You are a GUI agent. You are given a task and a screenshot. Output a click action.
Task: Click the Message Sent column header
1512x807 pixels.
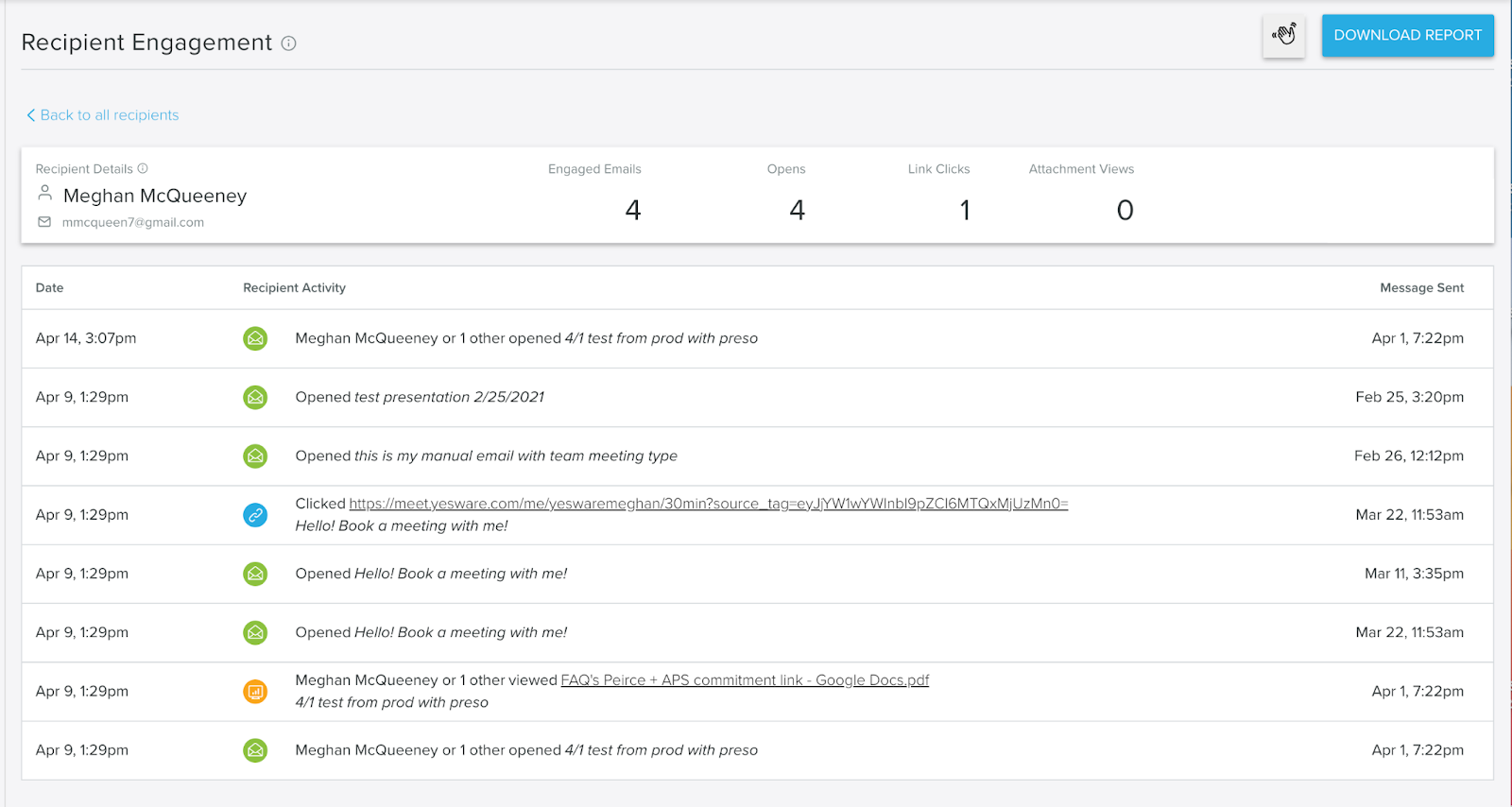point(1421,288)
